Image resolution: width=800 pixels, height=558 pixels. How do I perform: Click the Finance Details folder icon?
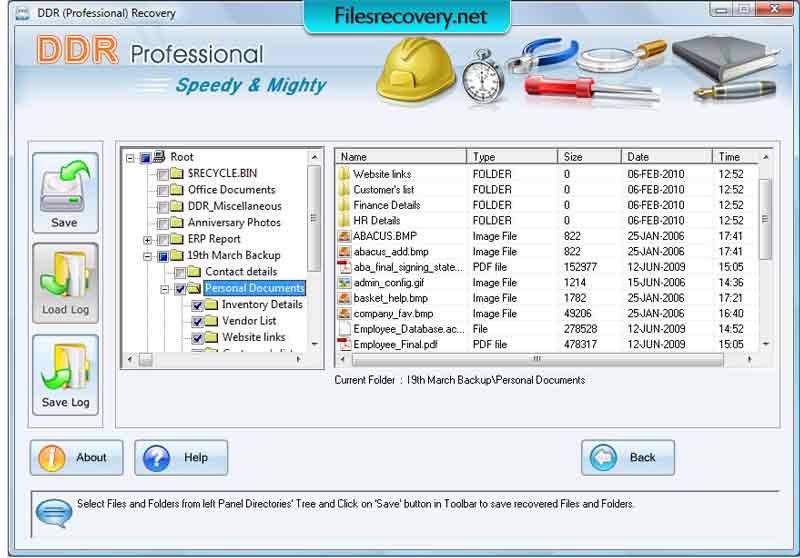tap(344, 205)
